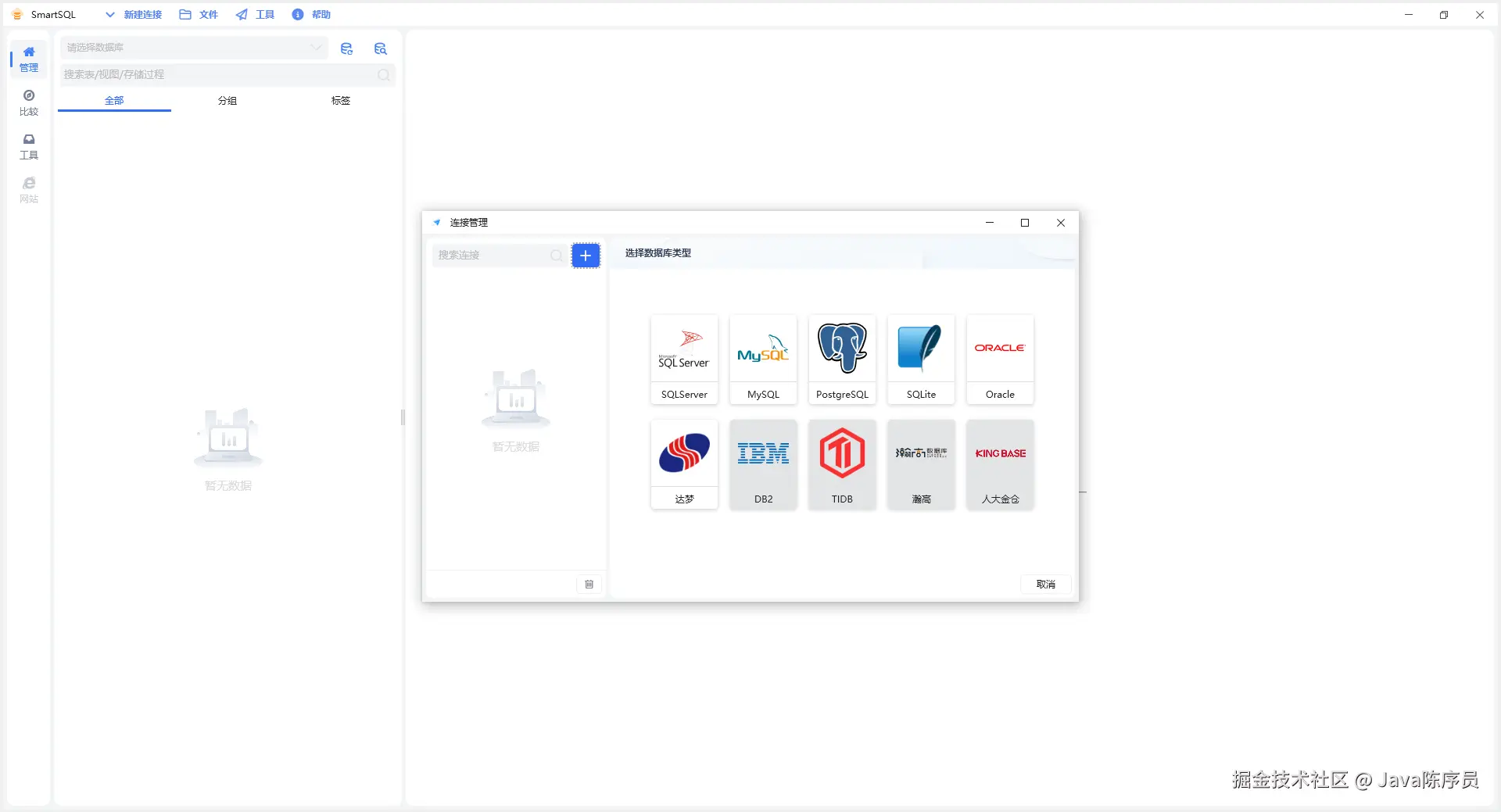This screenshot has height=812, width=1501.
Task: Close the 连接管理 dialog
Action: 1061,223
